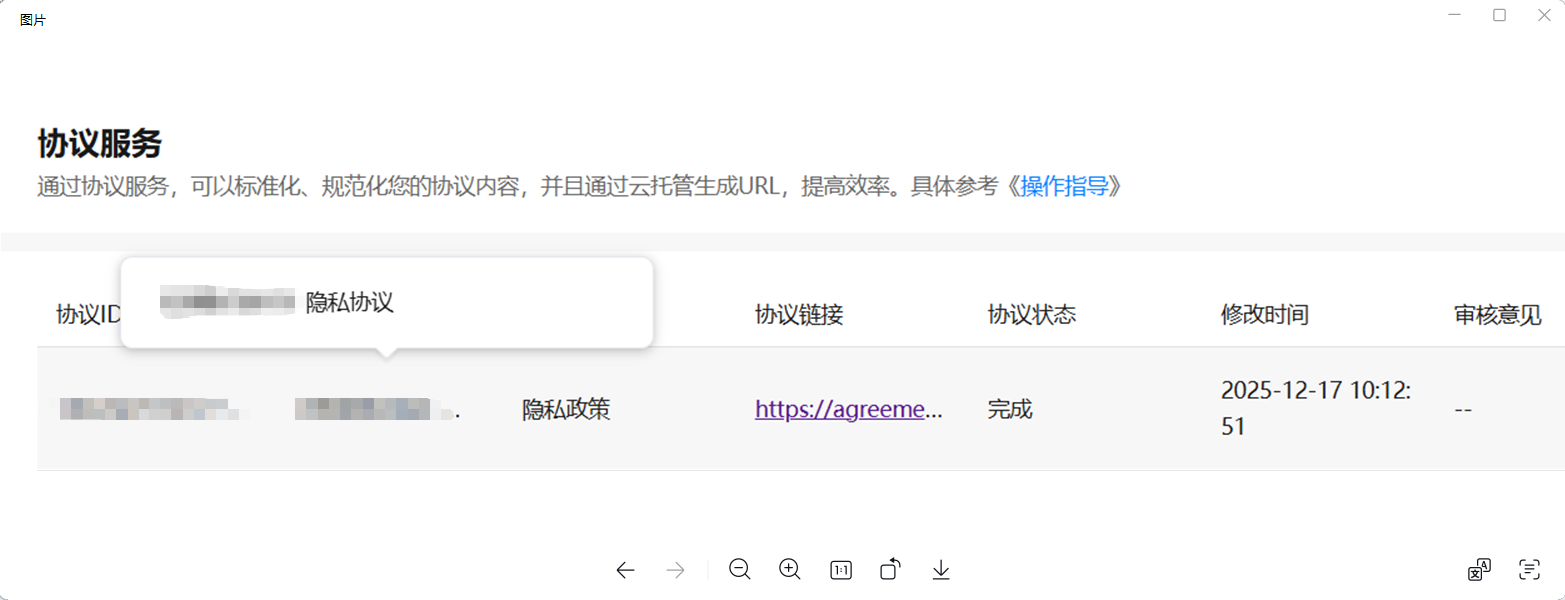Rotate the image

click(x=889, y=568)
